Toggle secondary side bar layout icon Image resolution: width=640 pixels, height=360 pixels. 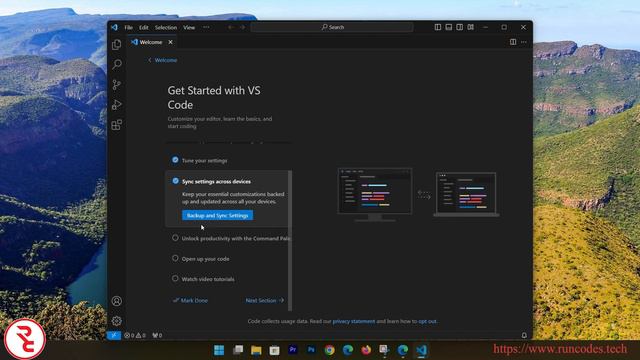(460, 27)
